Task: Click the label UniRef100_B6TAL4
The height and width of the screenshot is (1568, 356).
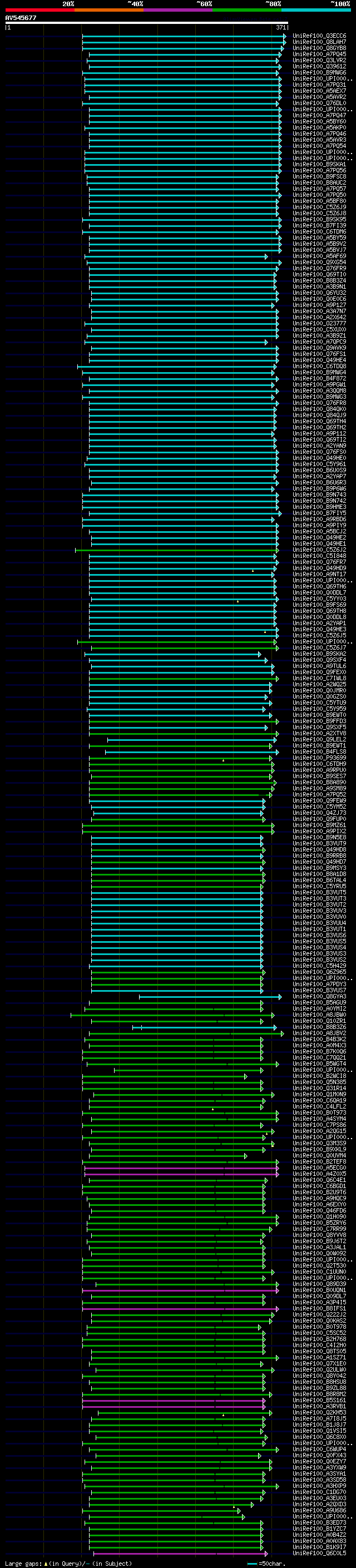Action: (x=319, y=880)
